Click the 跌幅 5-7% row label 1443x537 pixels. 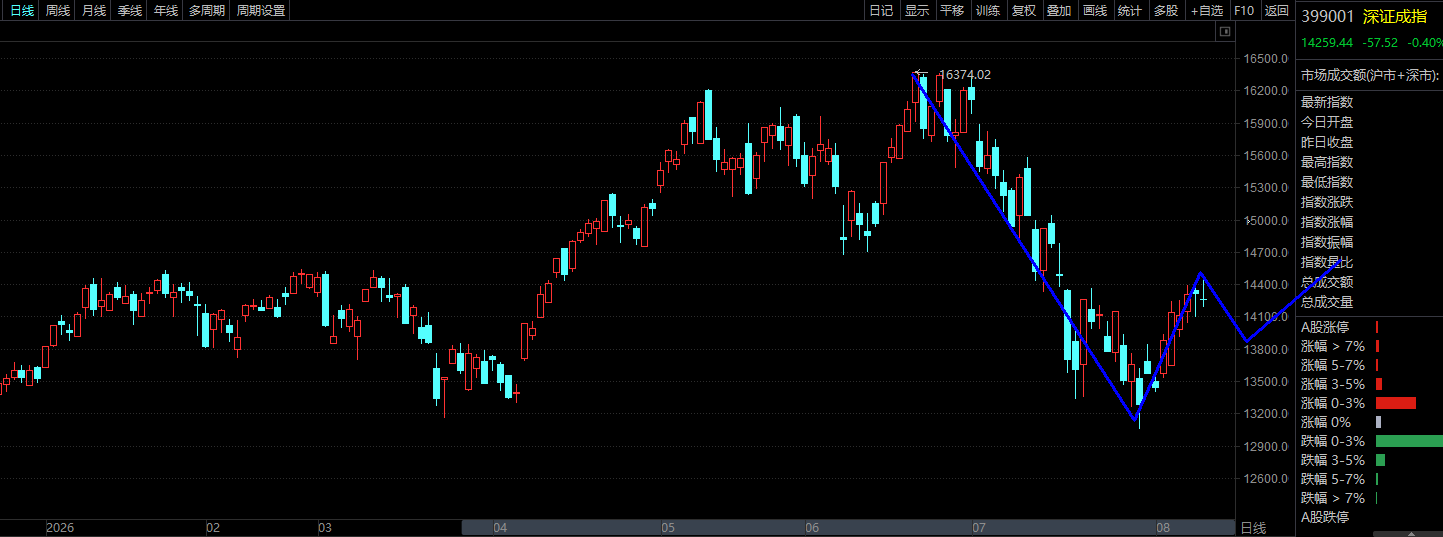[x=1333, y=479]
